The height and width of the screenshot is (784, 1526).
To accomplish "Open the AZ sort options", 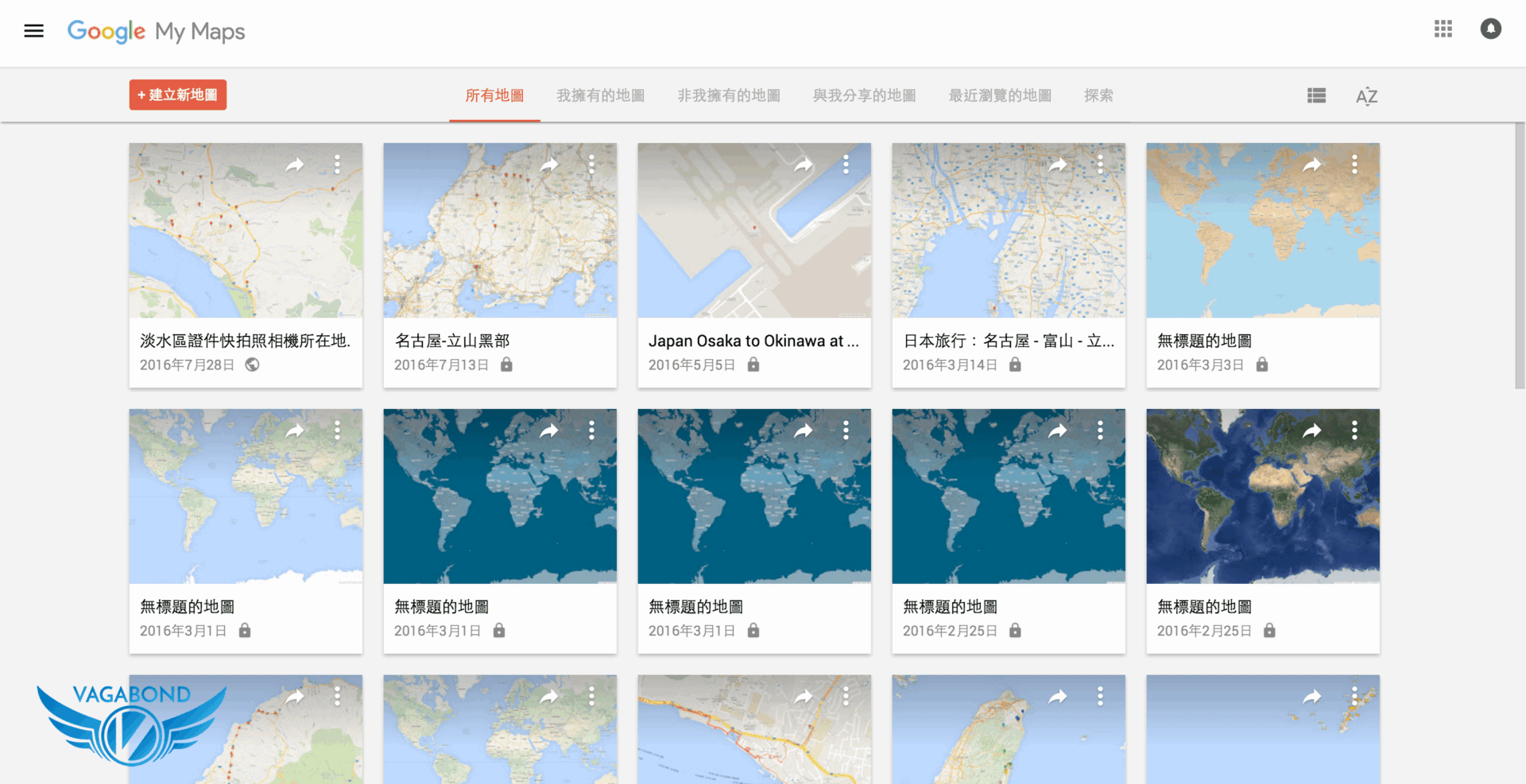I will pyautogui.click(x=1366, y=96).
